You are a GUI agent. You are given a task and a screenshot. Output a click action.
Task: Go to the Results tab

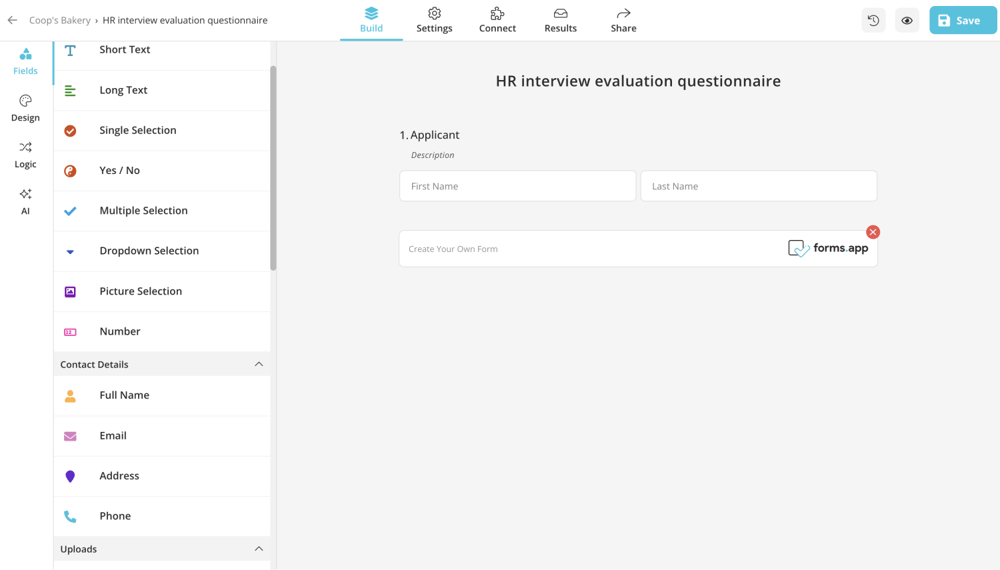561,20
